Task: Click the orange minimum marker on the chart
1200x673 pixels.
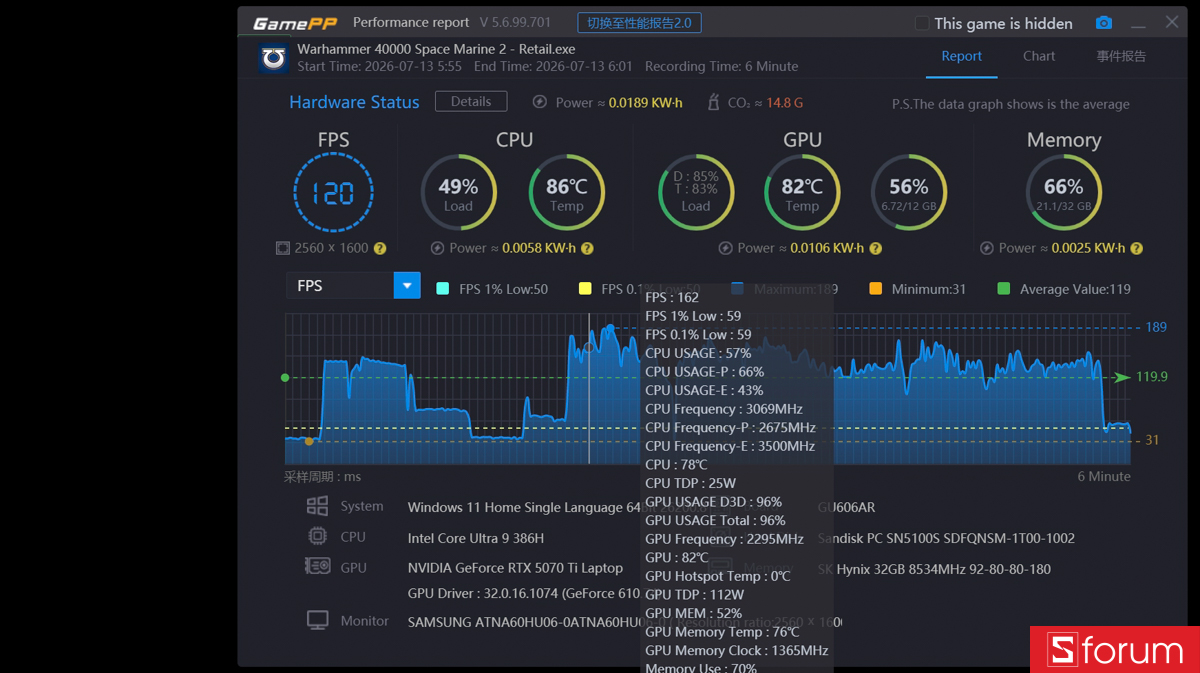Action: coord(309,441)
